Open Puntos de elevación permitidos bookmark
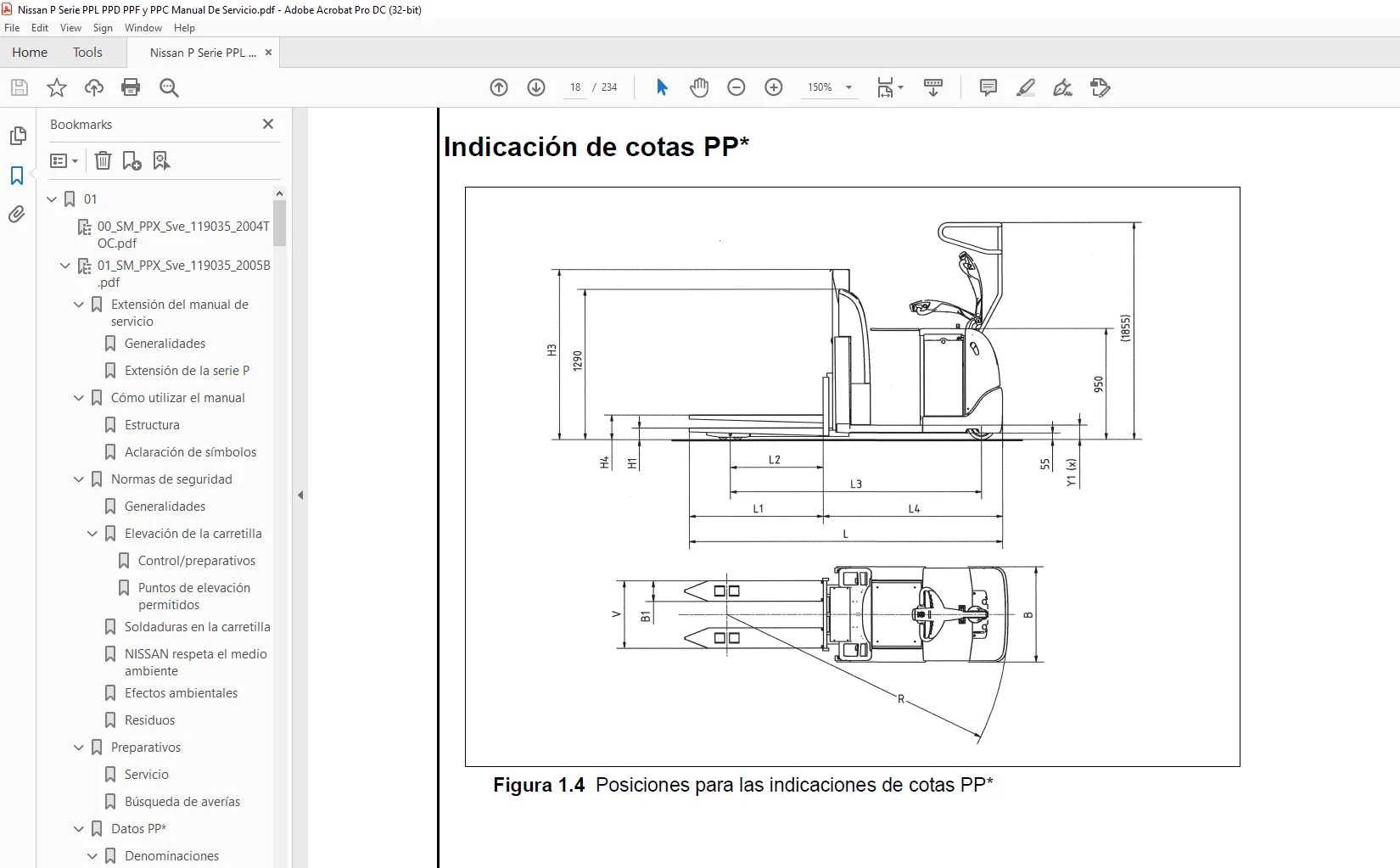The height and width of the screenshot is (868, 1400). point(194,596)
